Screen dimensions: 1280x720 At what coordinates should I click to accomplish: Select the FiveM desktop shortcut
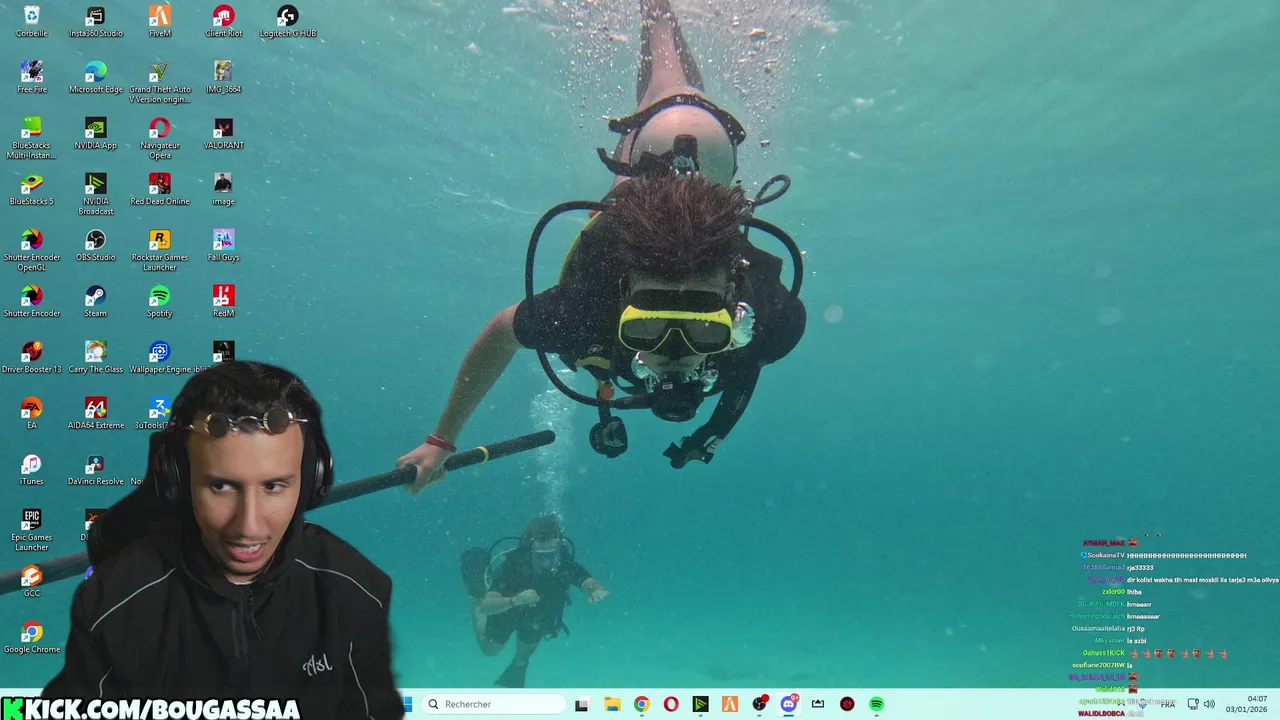pos(160,22)
